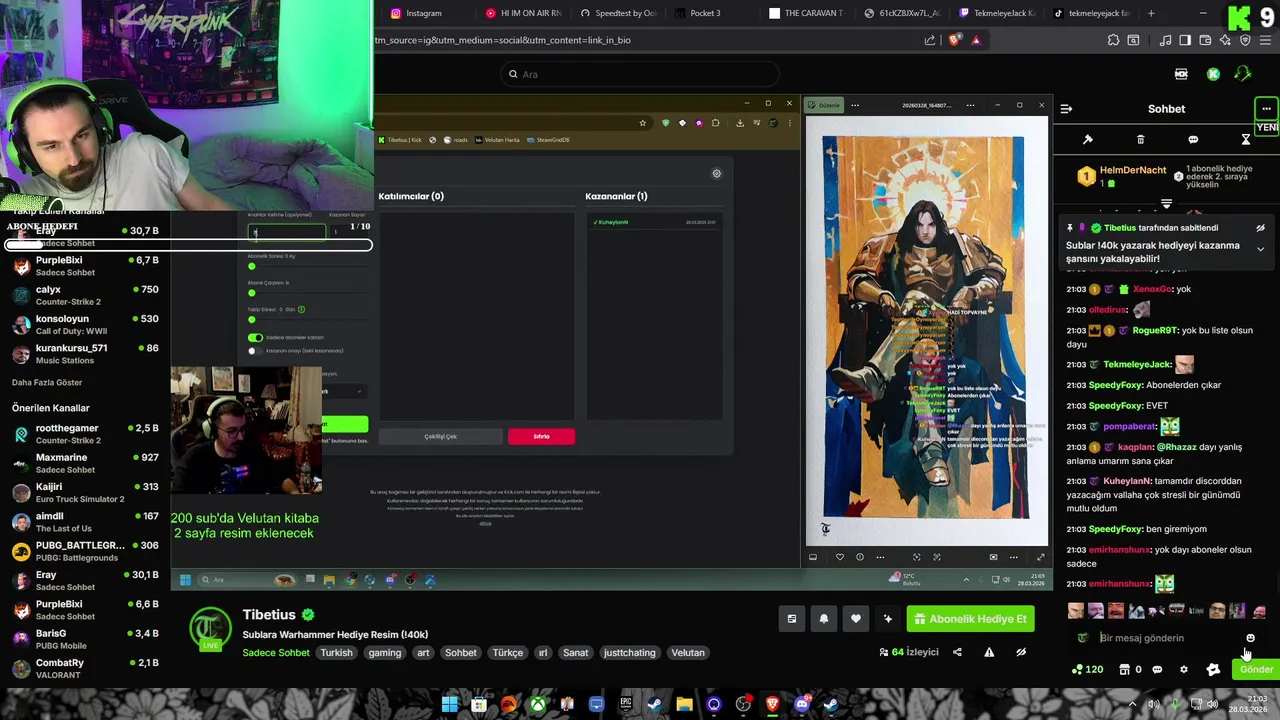Open Brave browser from taskbar
Viewport: 1280px width, 720px height.
[x=772, y=704]
